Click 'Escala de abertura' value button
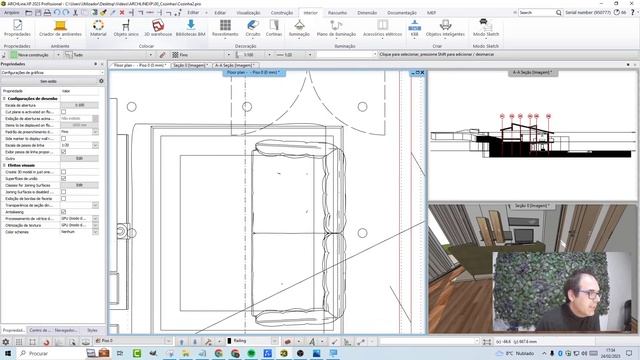Screen dimensions: 640x360 79,105
